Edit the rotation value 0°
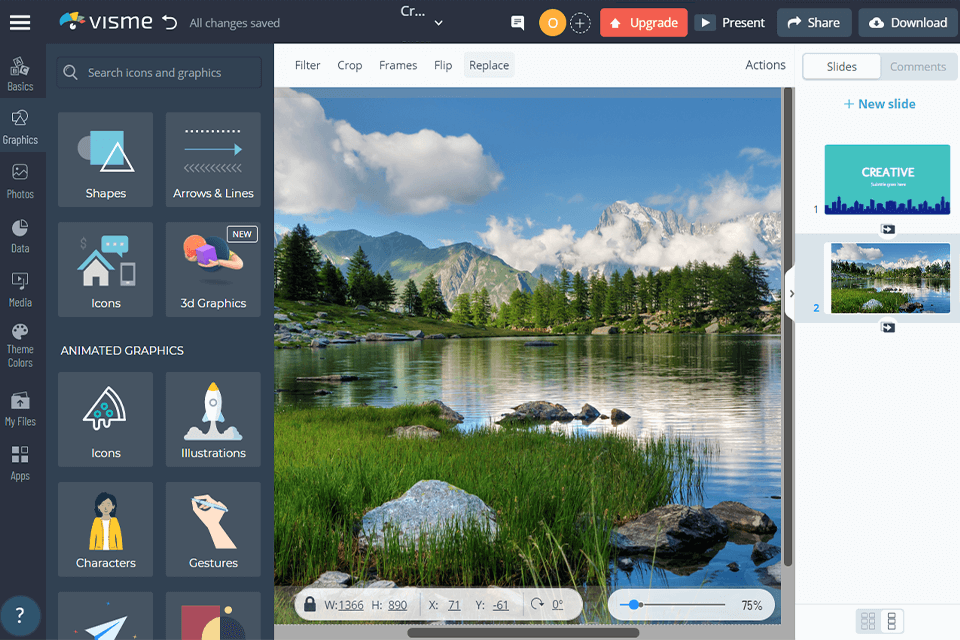 point(557,604)
